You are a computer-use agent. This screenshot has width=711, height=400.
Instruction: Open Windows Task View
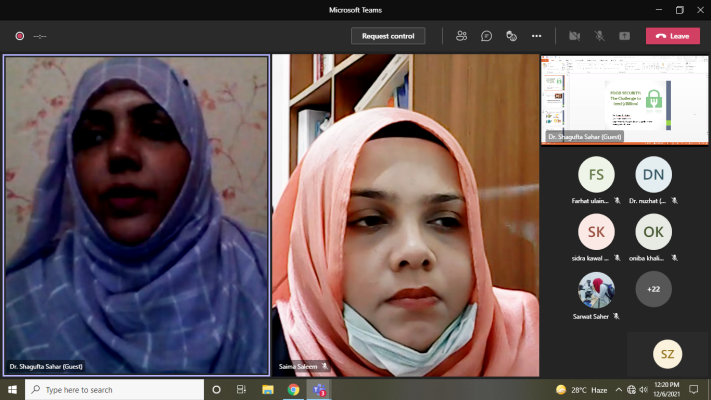point(241,389)
